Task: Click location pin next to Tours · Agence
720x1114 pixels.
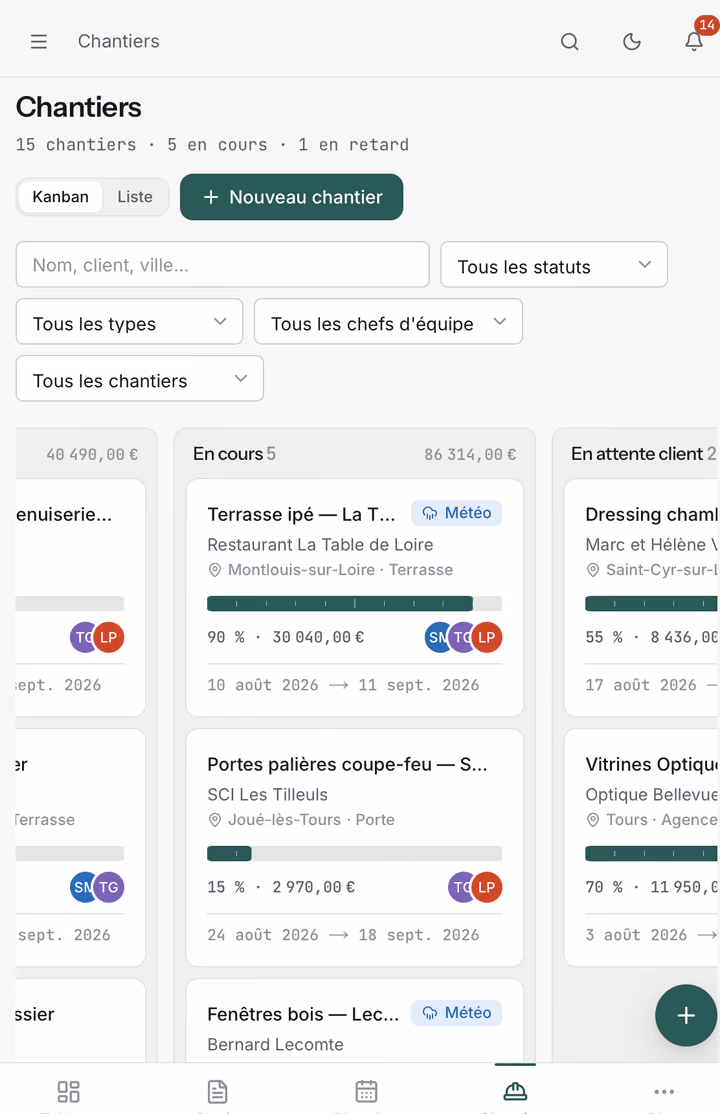Action: [593, 820]
